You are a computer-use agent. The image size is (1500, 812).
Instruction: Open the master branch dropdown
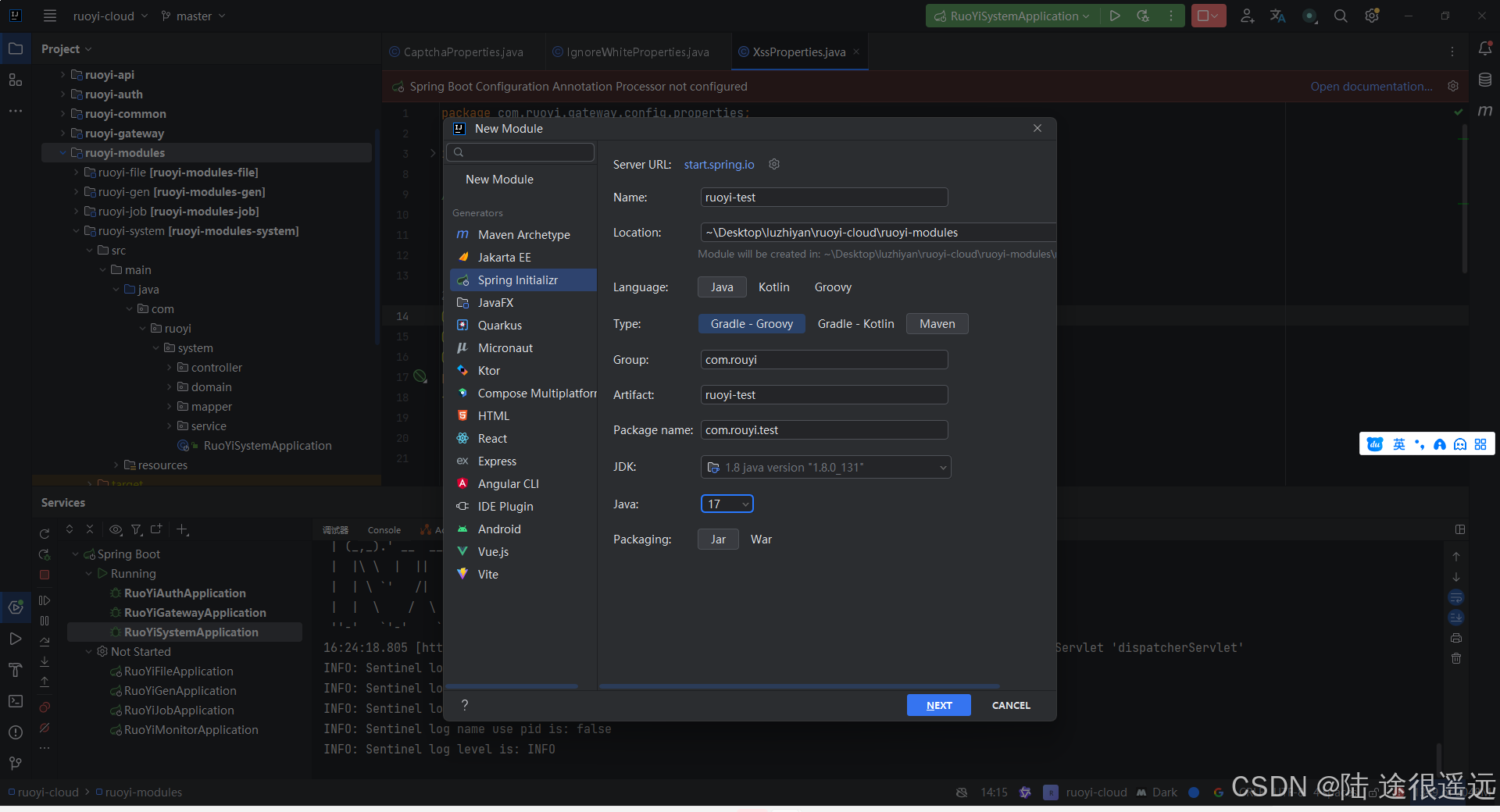coord(194,16)
